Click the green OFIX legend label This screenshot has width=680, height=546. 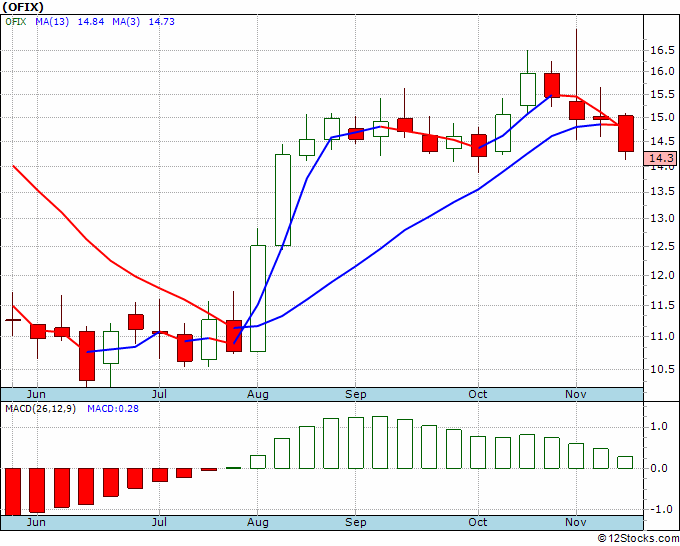pyautogui.click(x=16, y=21)
